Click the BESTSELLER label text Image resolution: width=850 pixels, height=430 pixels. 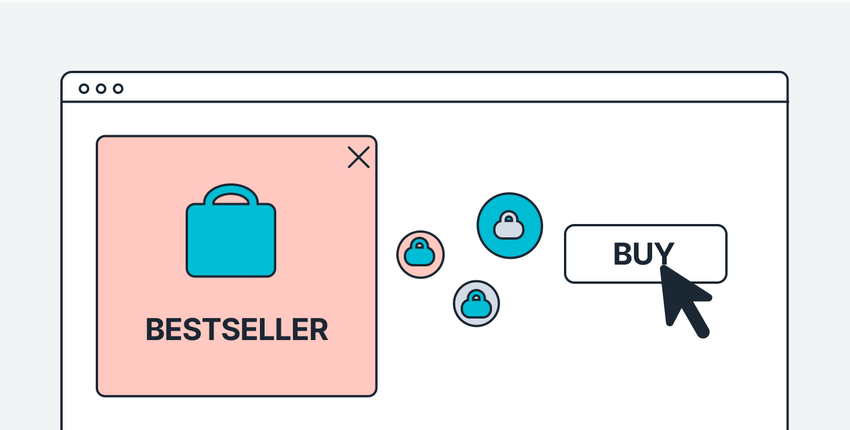pyautogui.click(x=237, y=329)
